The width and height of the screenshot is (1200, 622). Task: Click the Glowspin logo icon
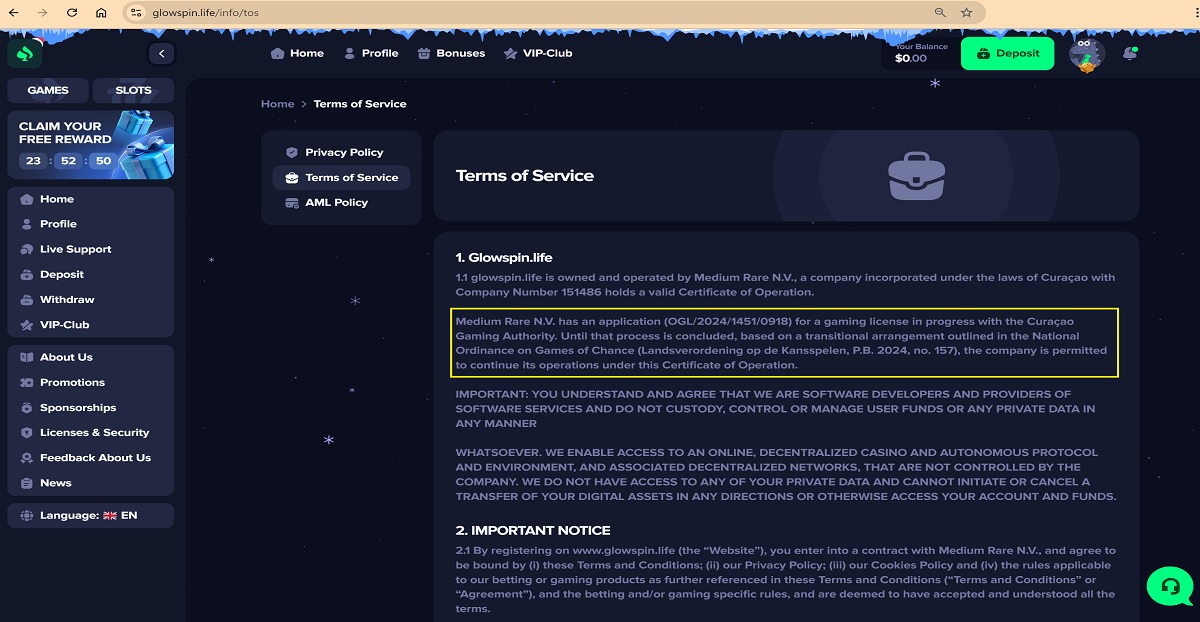pyautogui.click(x=26, y=54)
